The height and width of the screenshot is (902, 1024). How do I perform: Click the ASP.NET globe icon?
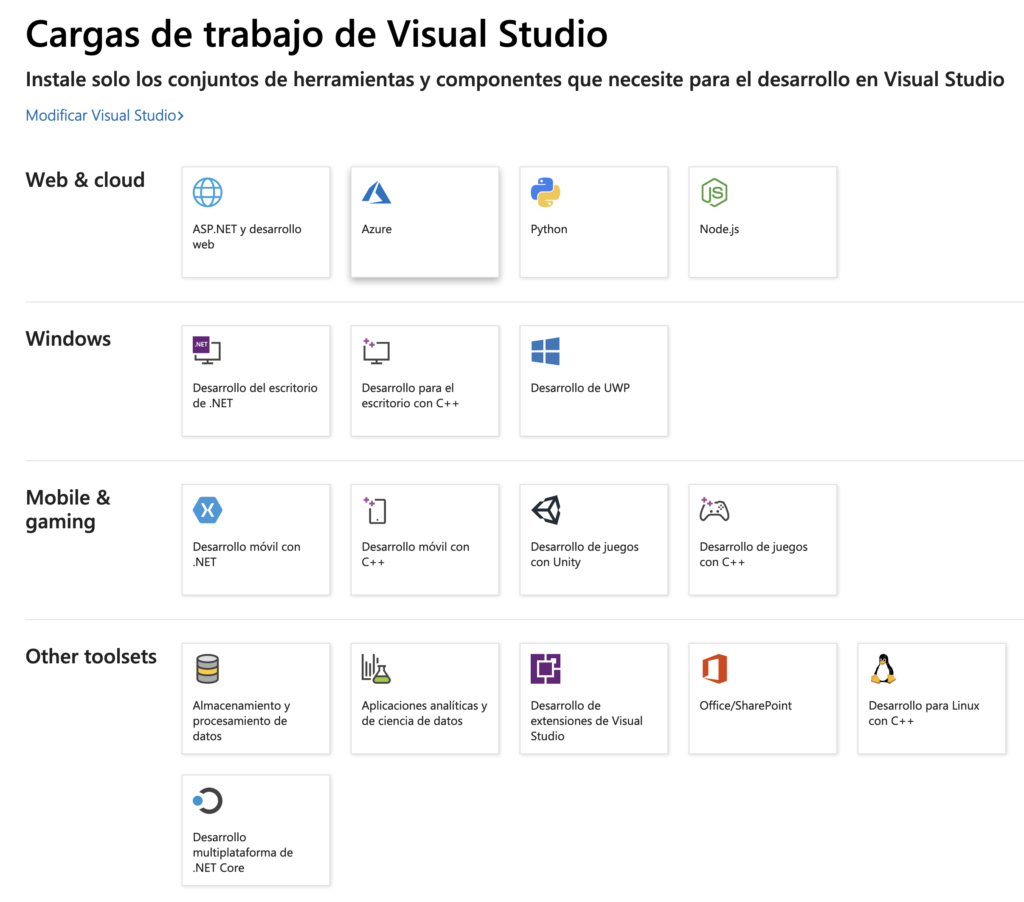208,193
